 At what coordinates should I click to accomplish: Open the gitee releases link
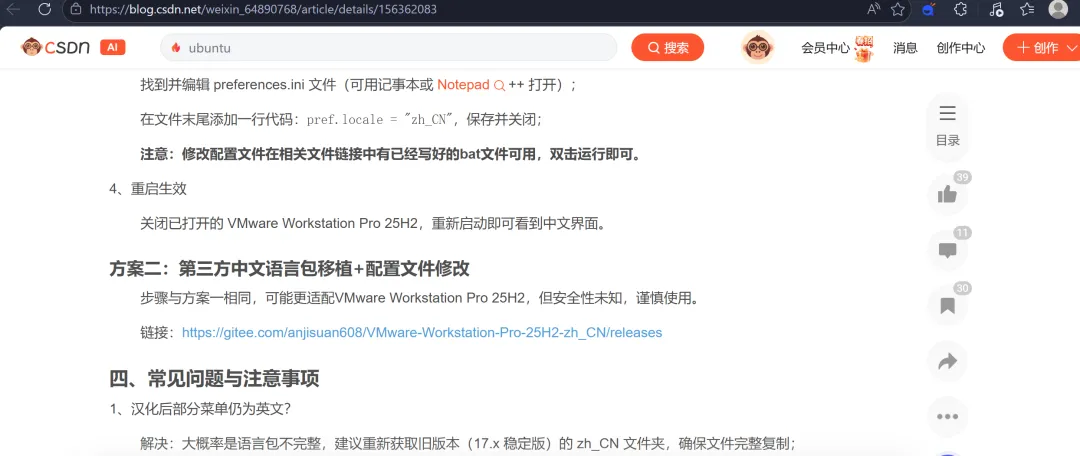pos(422,333)
